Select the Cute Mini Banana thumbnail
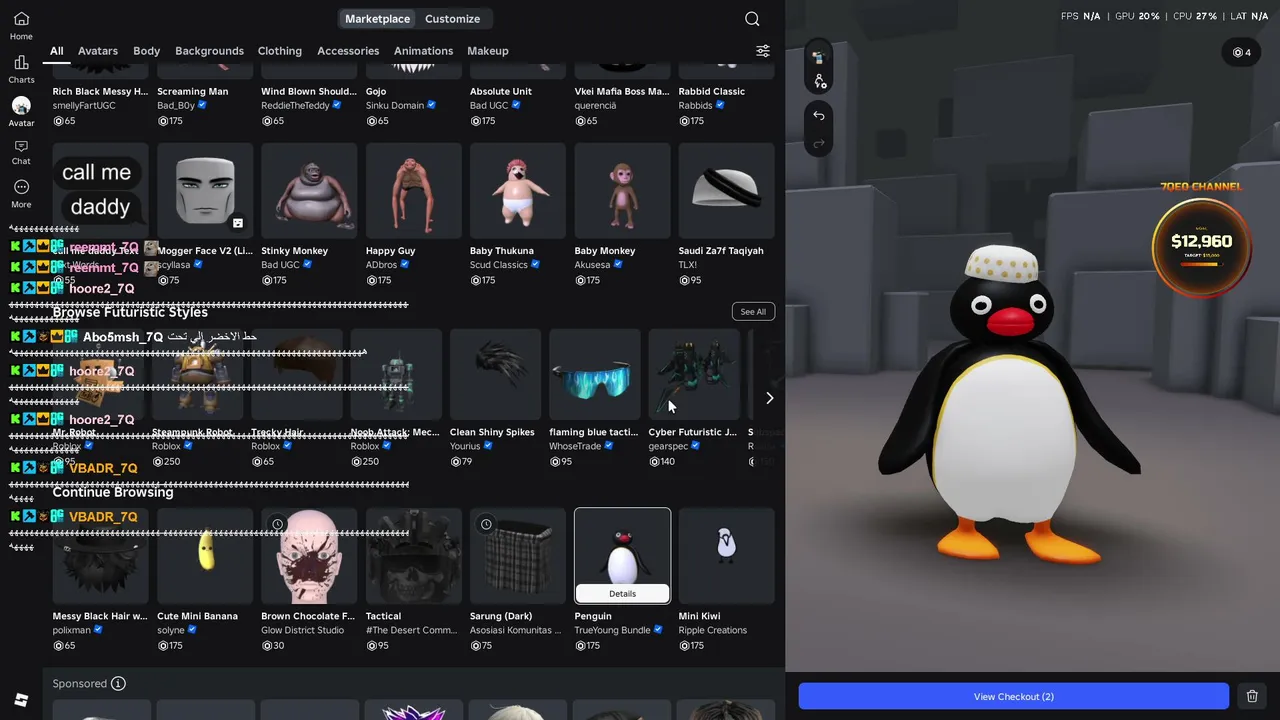1280x720 pixels. [205, 556]
